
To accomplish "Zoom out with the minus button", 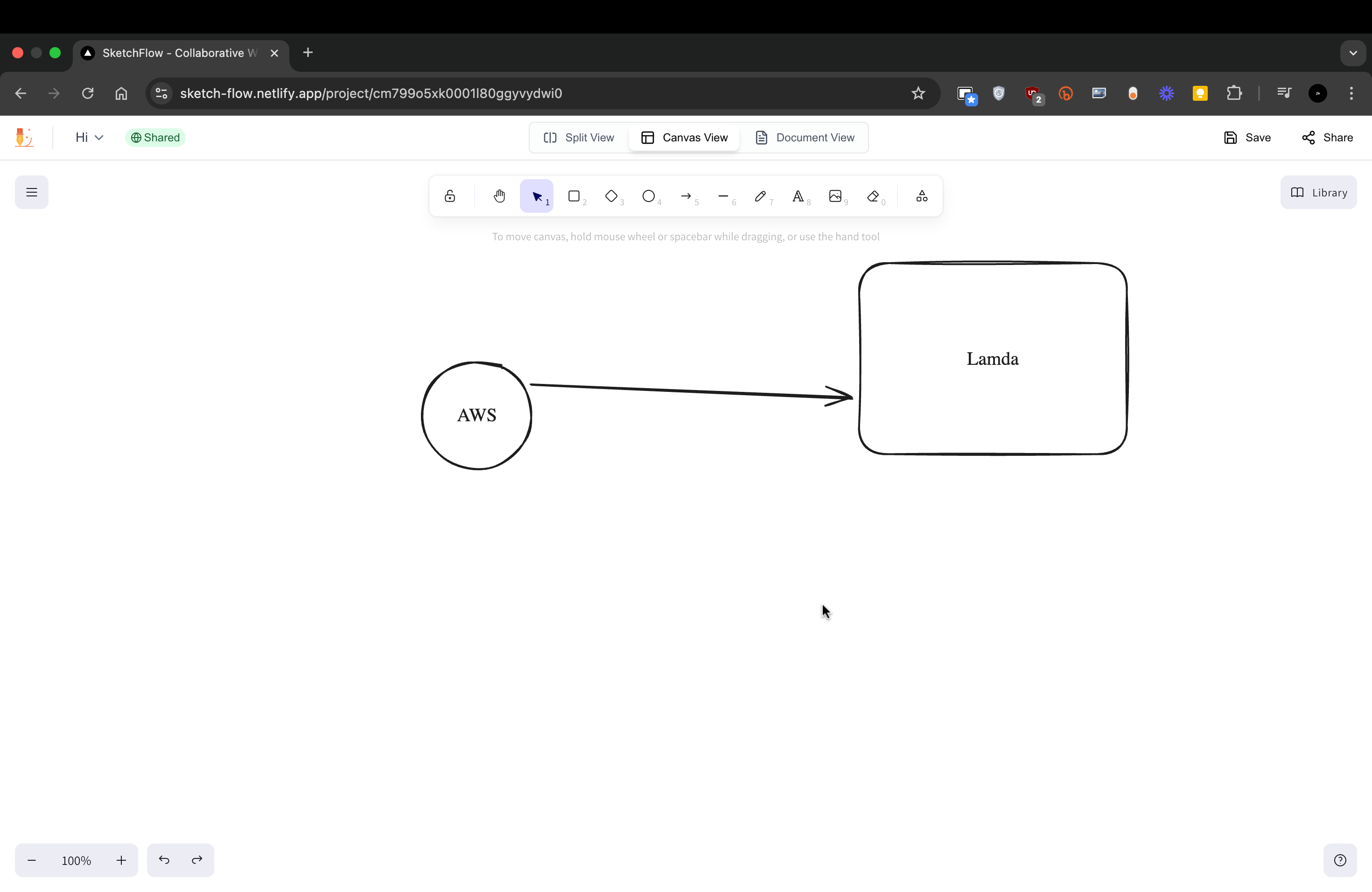I will pos(32,860).
